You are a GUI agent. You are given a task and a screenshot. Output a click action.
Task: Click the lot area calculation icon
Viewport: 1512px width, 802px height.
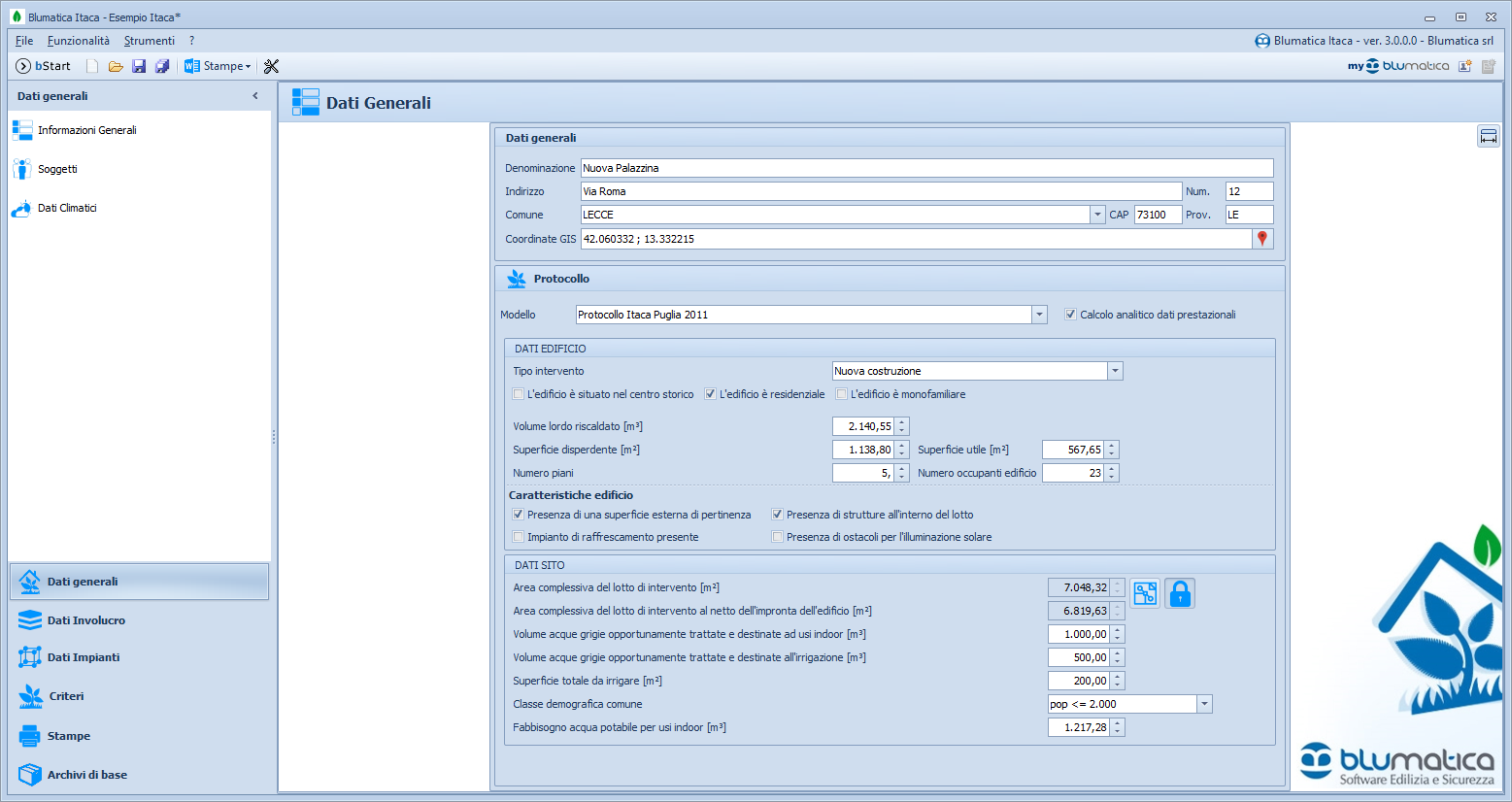tap(1145, 593)
